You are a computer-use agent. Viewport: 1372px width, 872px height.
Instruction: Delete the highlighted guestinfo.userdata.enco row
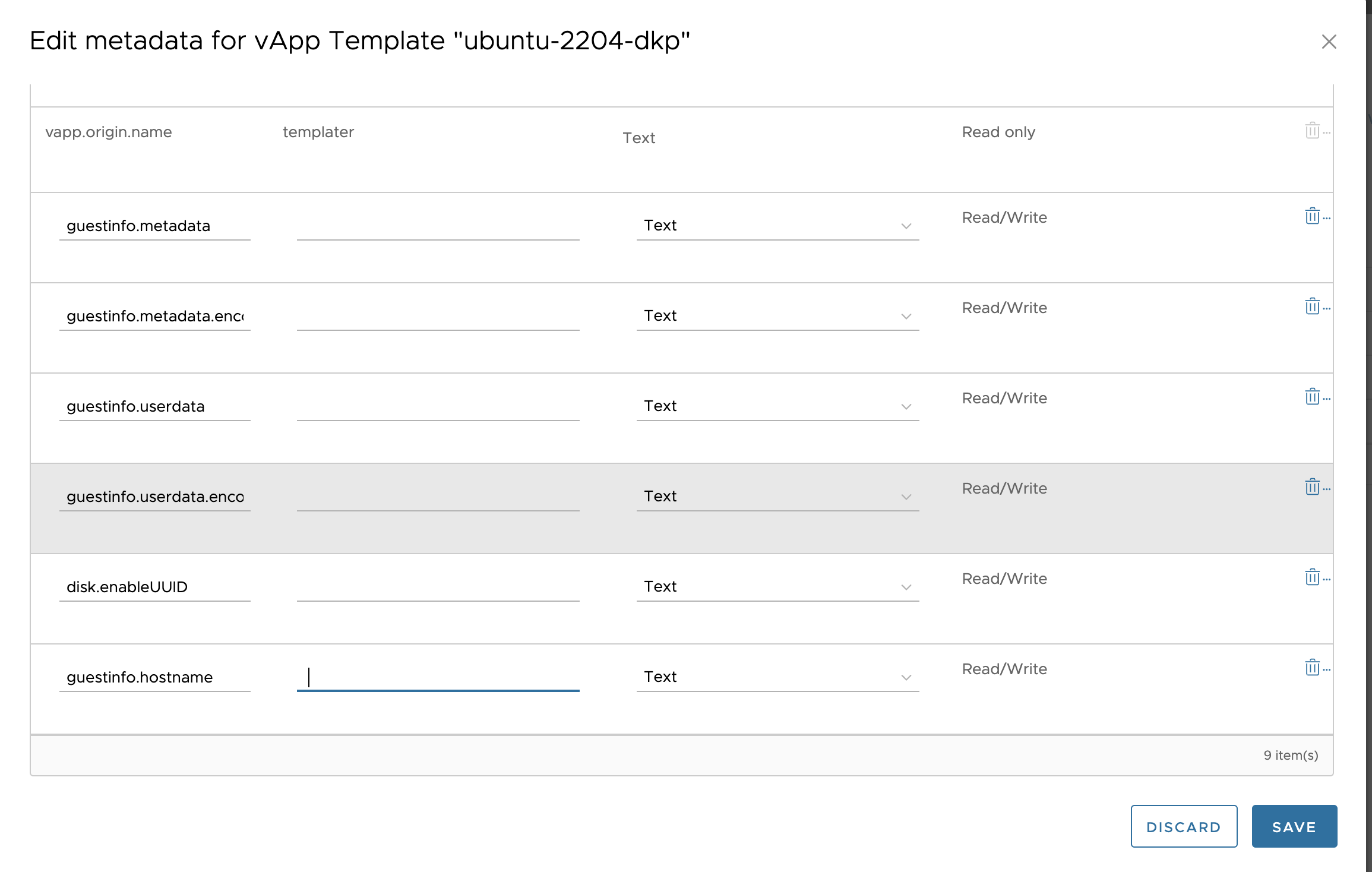pyautogui.click(x=1311, y=487)
